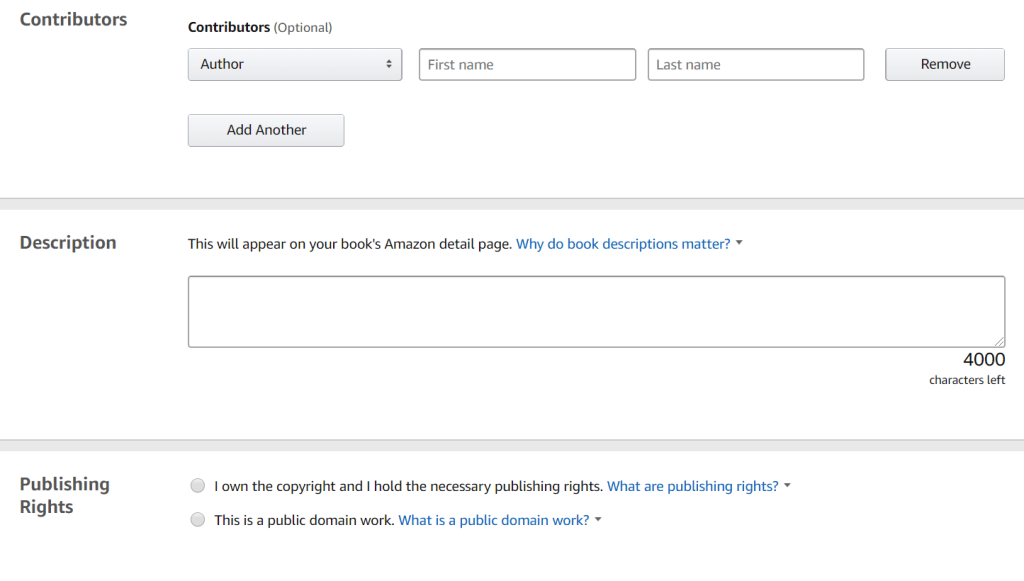Open the Author contributor role dropdown

[295, 64]
